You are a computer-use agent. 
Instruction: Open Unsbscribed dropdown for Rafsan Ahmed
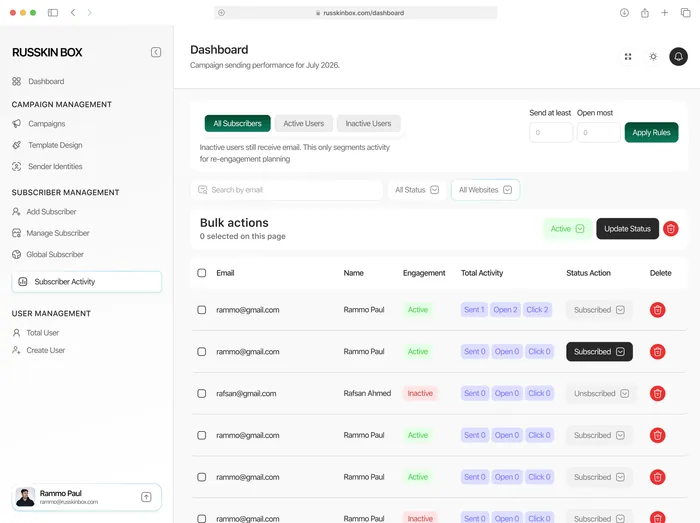click(601, 394)
